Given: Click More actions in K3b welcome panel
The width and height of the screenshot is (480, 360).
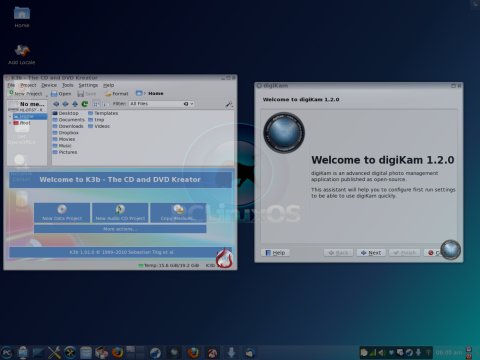Looking at the screenshot, I should 120,229.
